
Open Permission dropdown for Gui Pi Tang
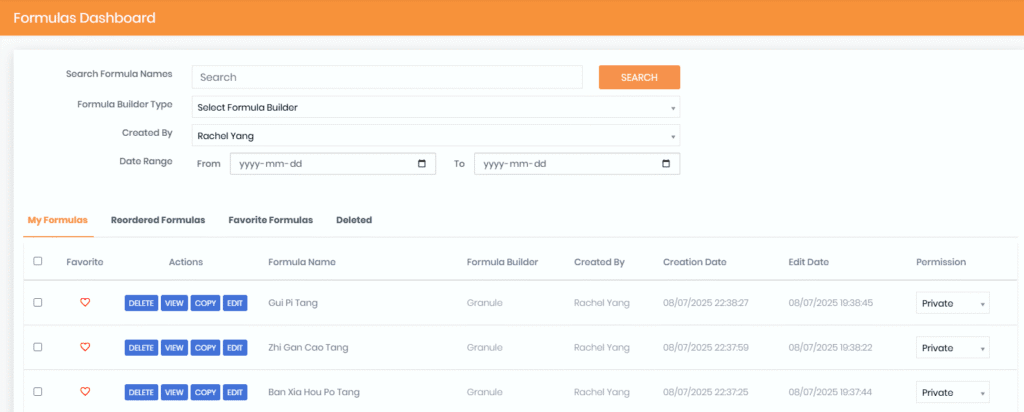(952, 303)
